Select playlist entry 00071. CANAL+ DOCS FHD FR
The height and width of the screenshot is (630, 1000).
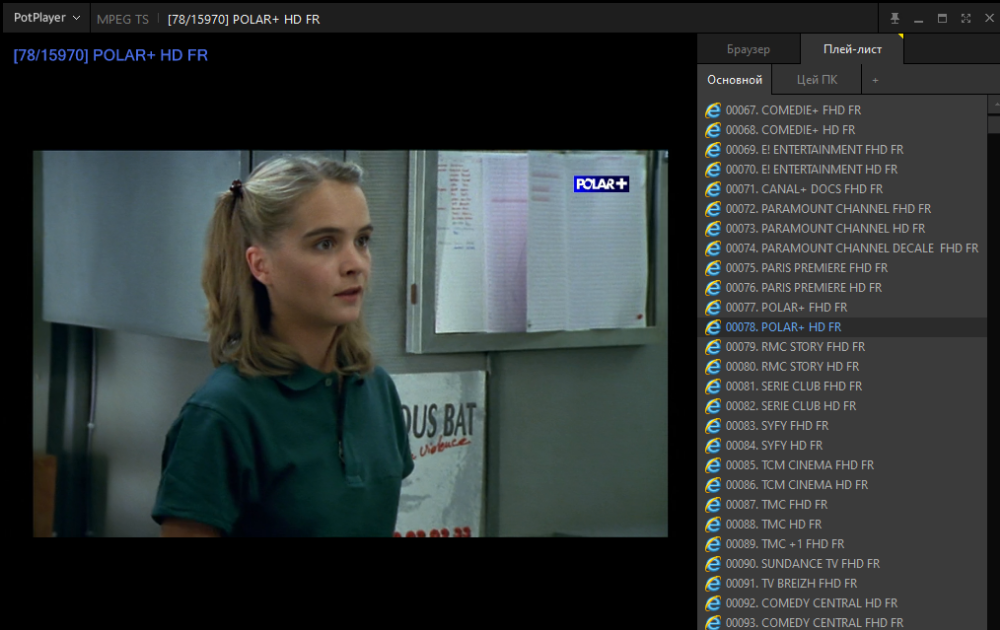pos(842,189)
